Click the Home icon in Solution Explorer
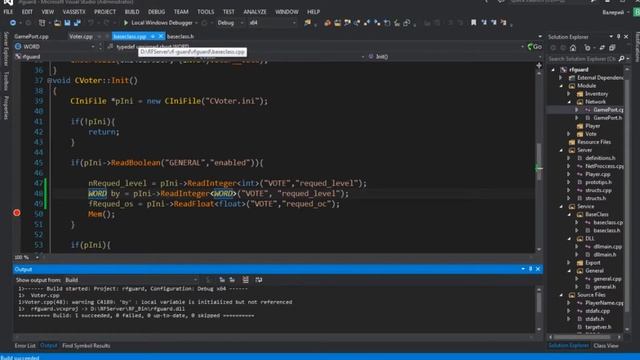 pos(573,48)
